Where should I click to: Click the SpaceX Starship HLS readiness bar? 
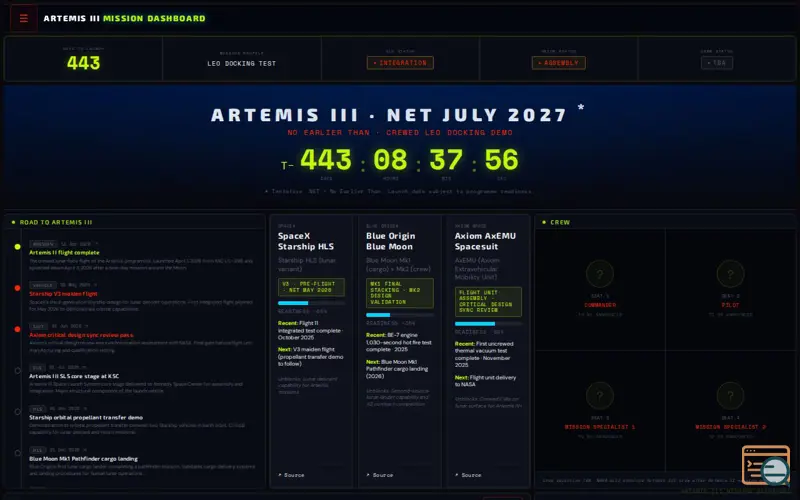coord(311,303)
